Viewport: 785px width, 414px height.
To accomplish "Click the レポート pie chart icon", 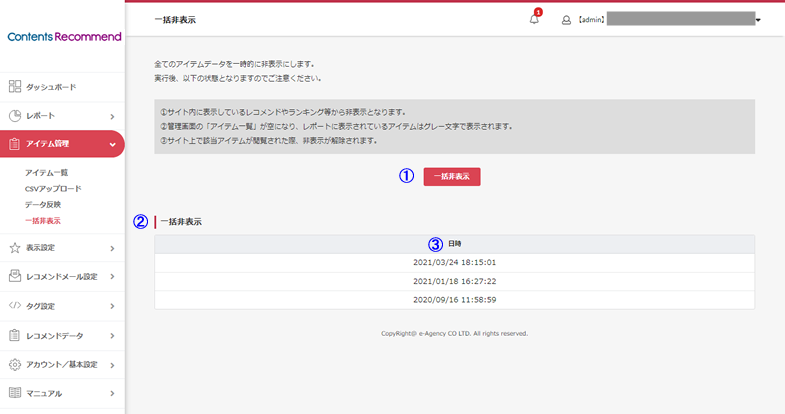I will [x=15, y=116].
